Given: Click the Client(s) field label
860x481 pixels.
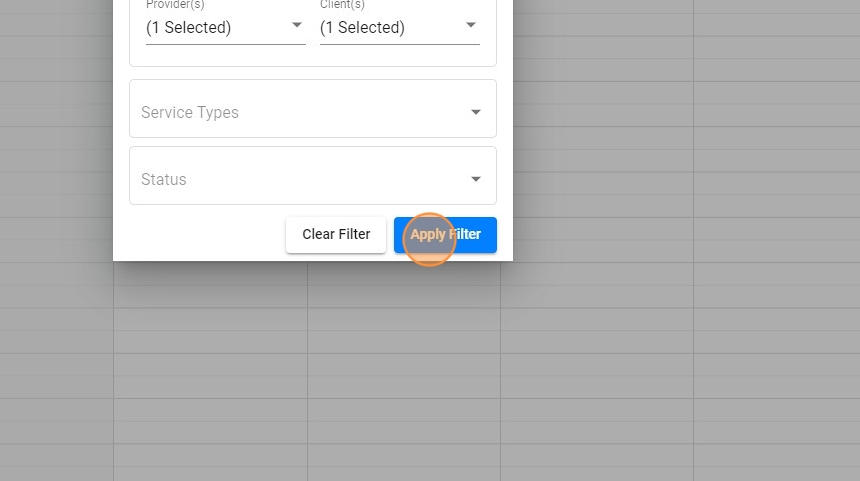Looking at the screenshot, I should 342,5.
